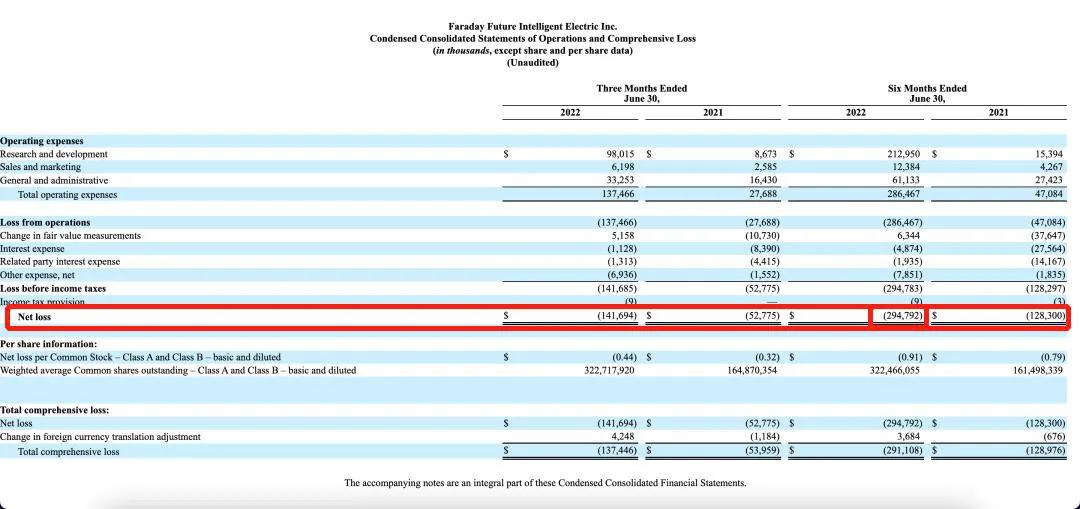Click the 'Loss from operations' row label
The width and height of the screenshot is (1080, 509).
tap(45, 223)
